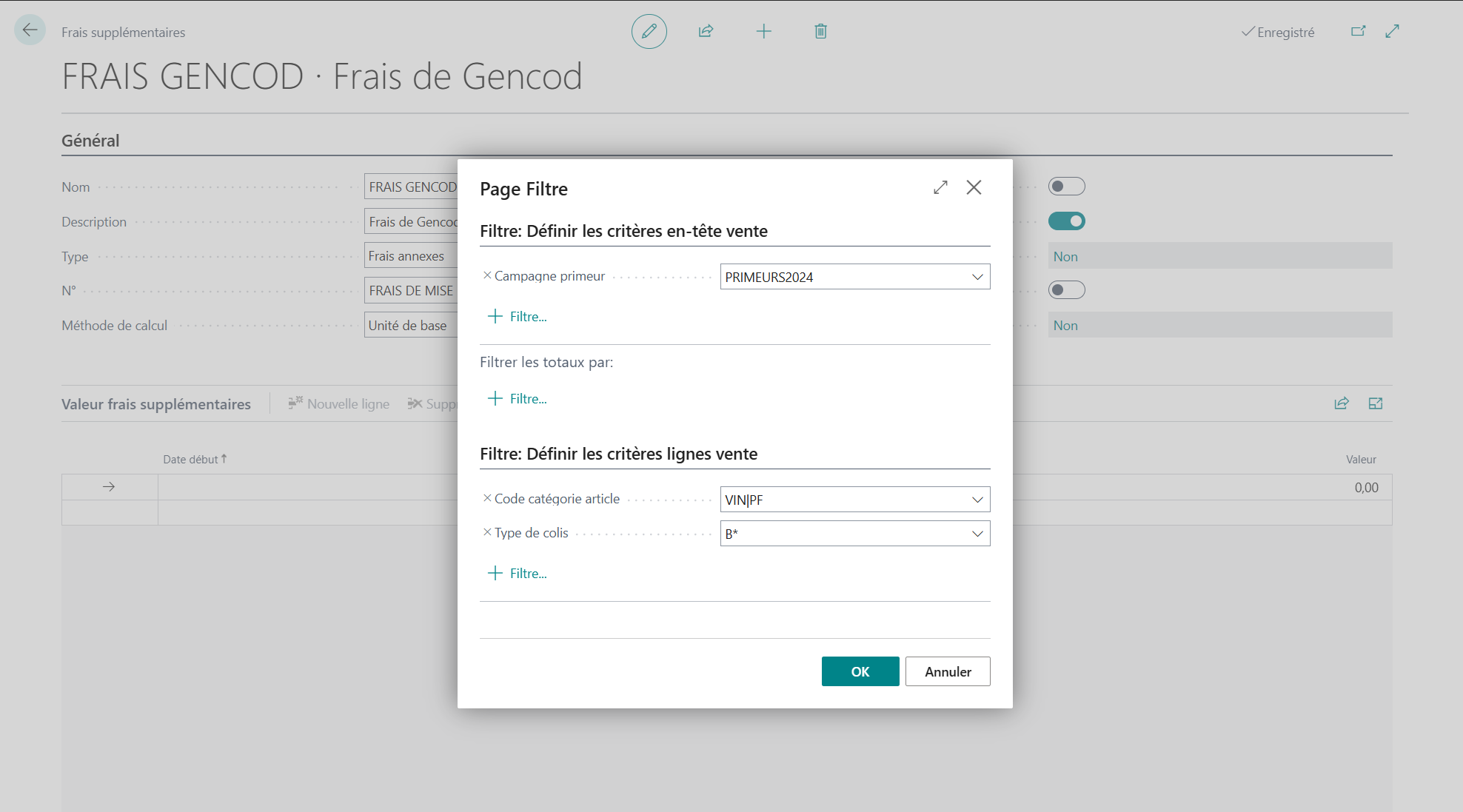The image size is (1463, 812).
Task: Sort by Date début column header
Action: pos(195,459)
